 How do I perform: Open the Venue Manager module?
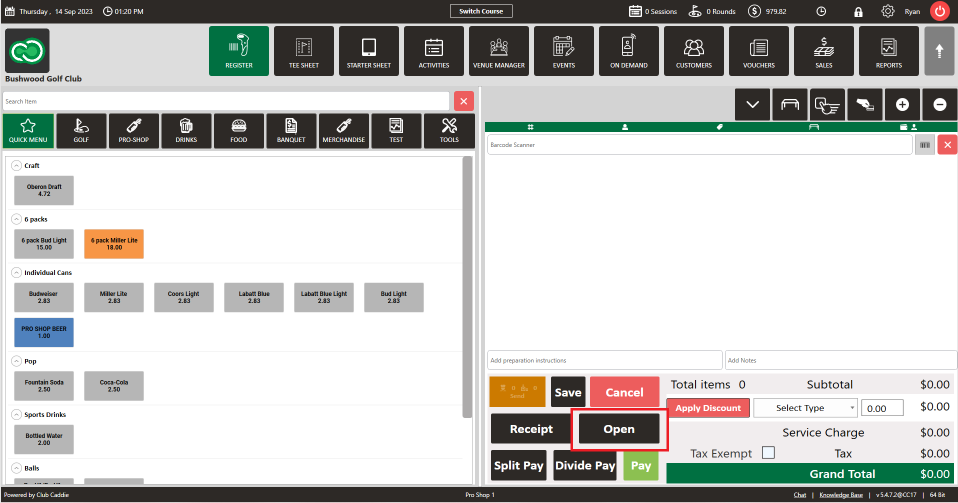(x=499, y=50)
